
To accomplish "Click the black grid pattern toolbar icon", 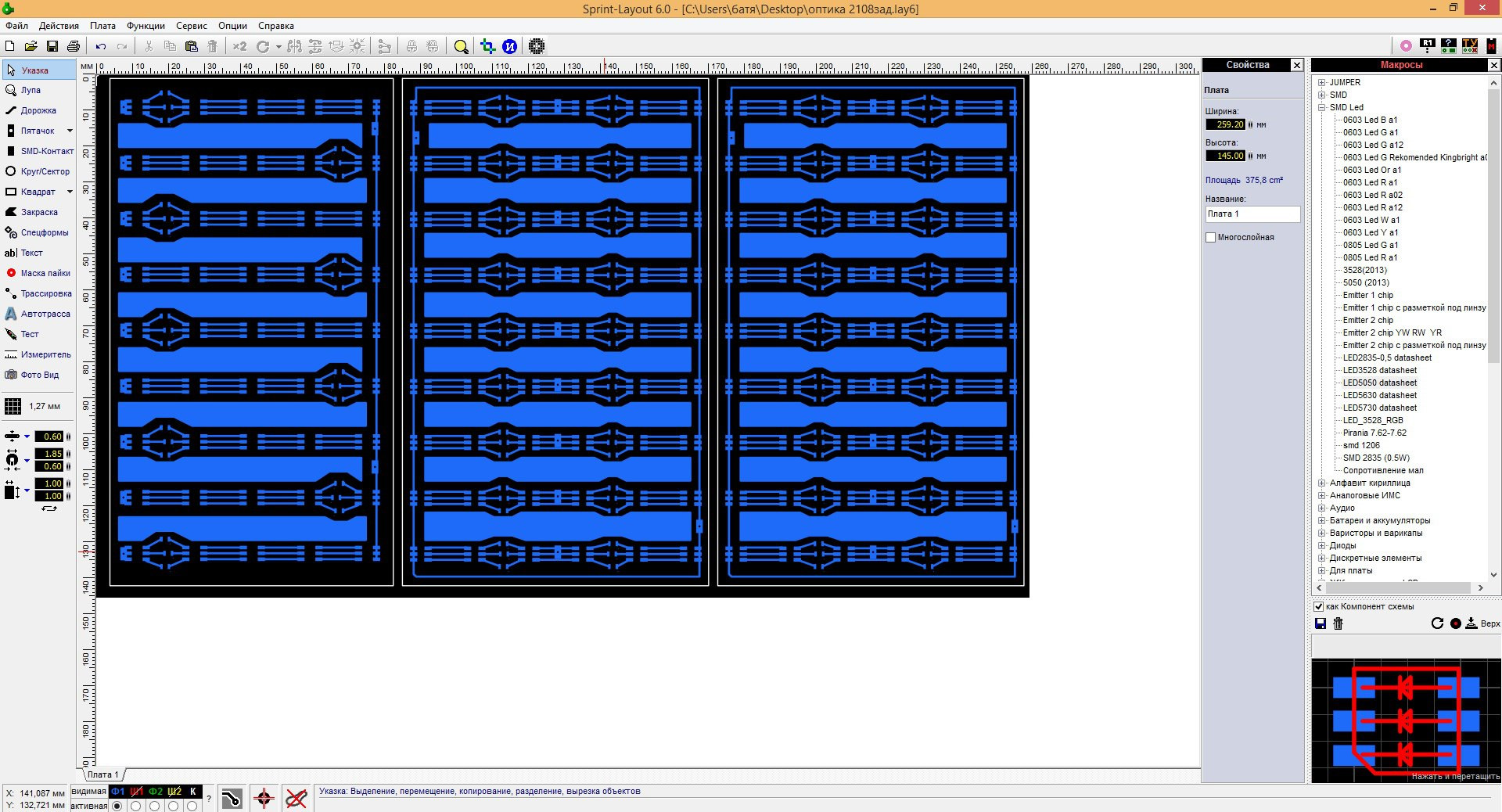I will pos(537,46).
